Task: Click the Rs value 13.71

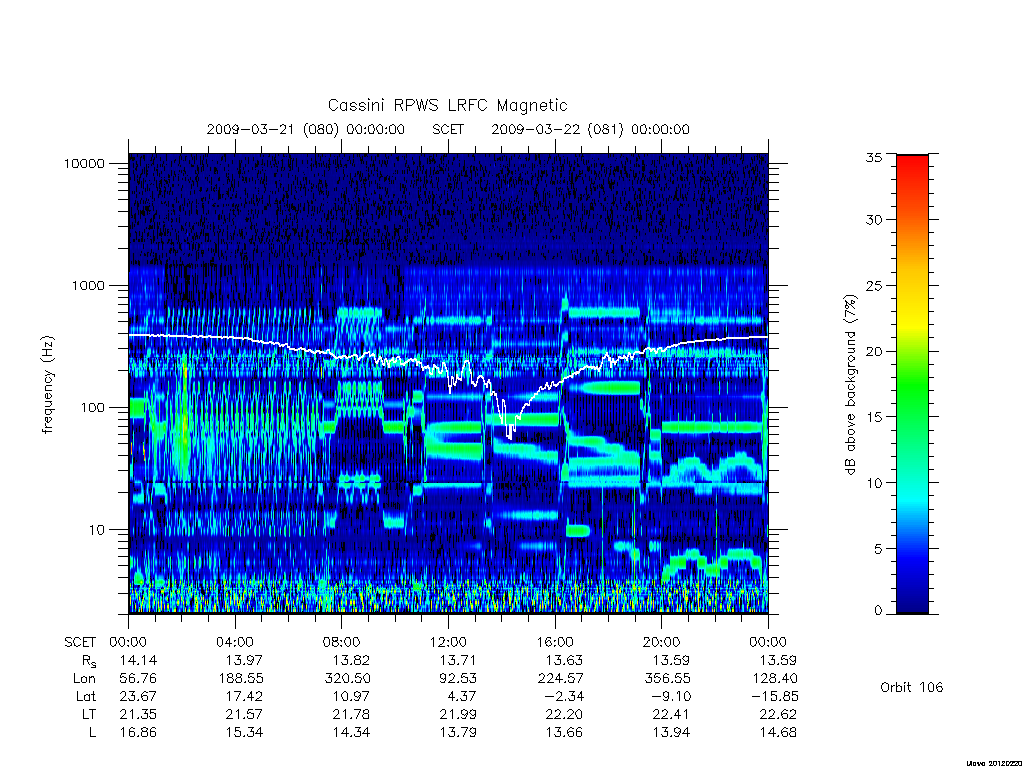Action: [458, 660]
